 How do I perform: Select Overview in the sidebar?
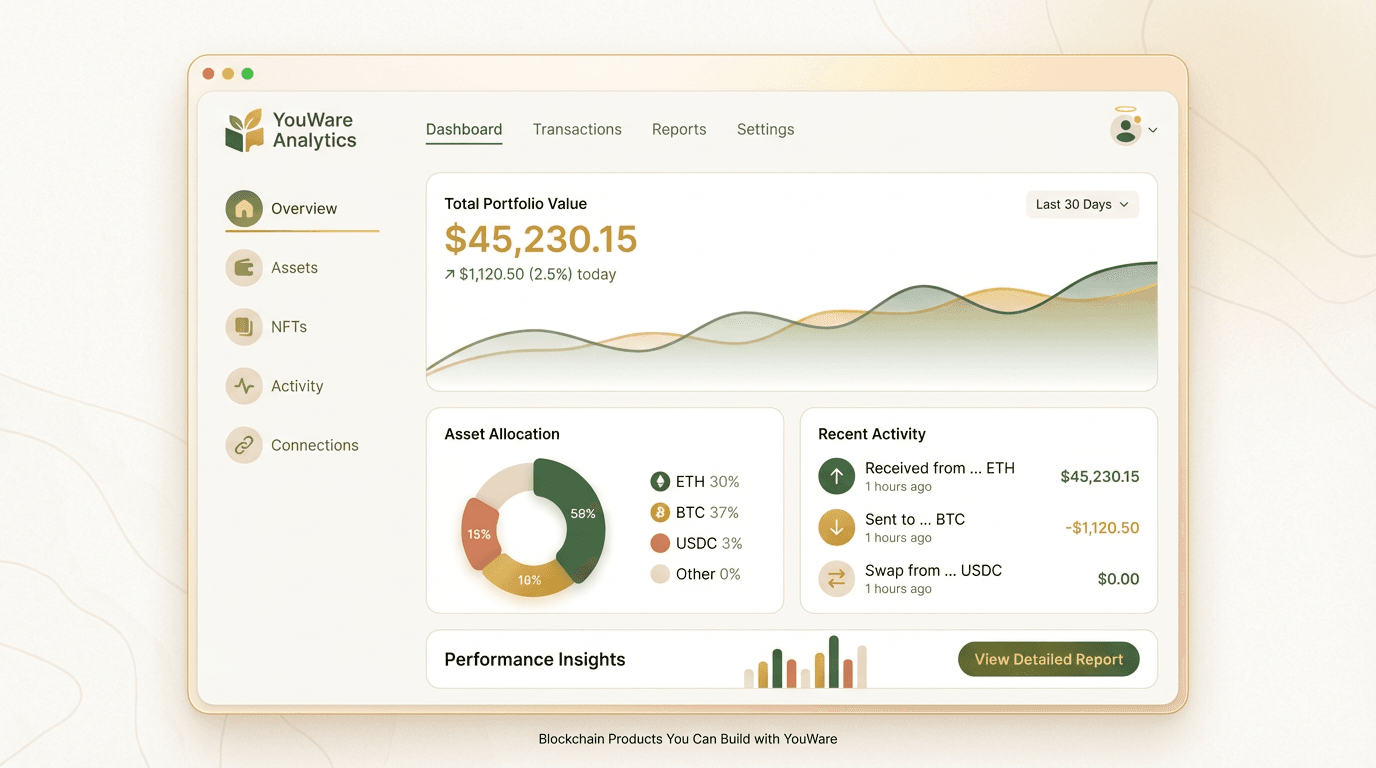pyautogui.click(x=302, y=210)
